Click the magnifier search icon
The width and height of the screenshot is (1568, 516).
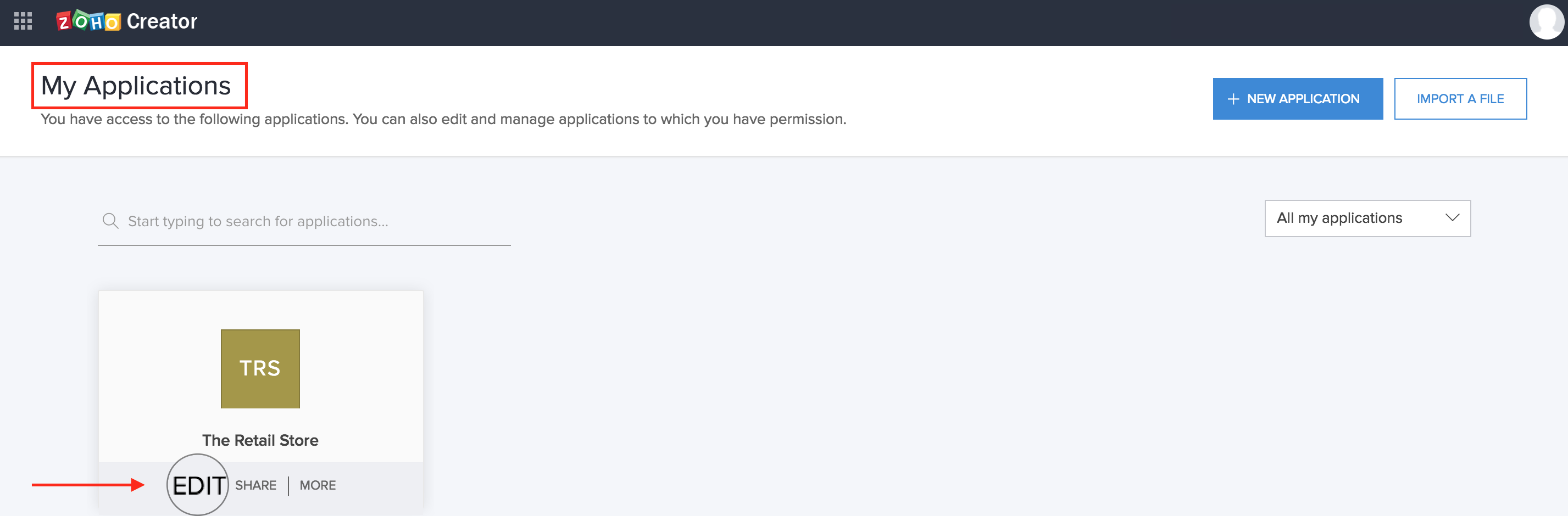(x=110, y=221)
